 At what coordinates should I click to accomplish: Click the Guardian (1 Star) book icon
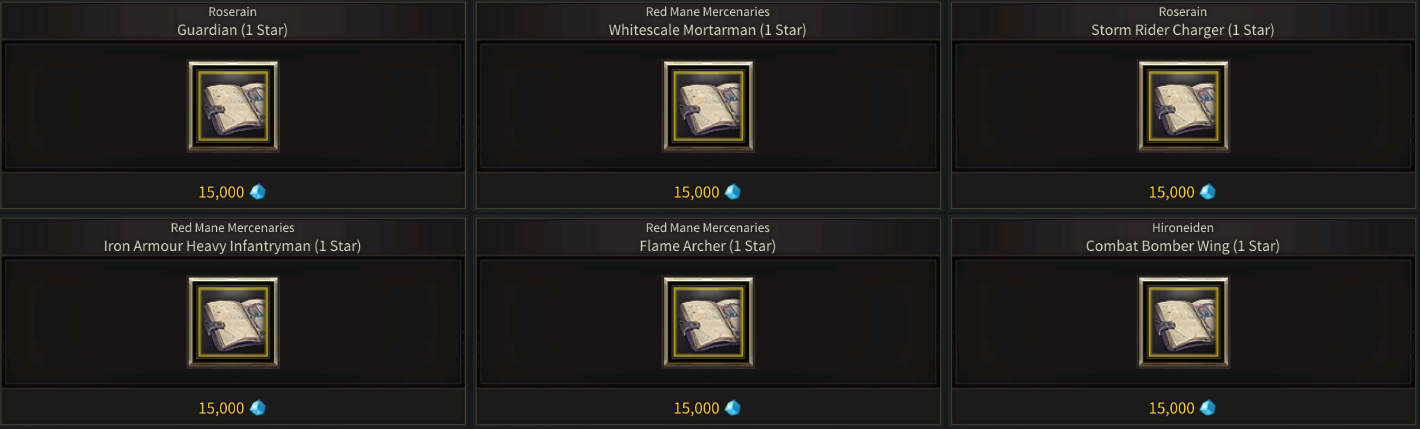click(233, 106)
